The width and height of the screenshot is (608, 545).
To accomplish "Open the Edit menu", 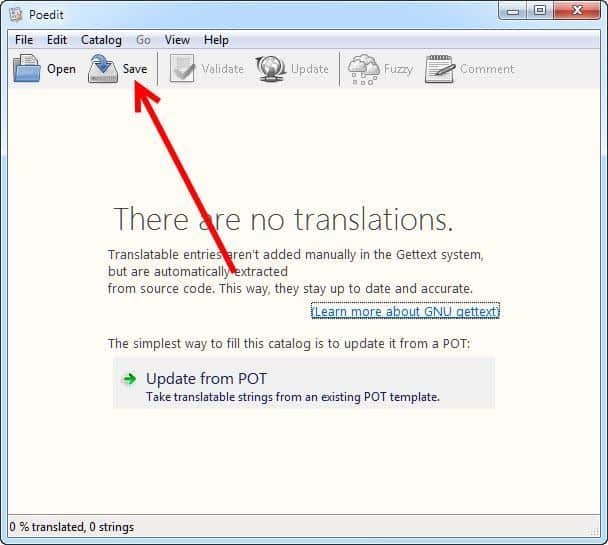I will 57,40.
